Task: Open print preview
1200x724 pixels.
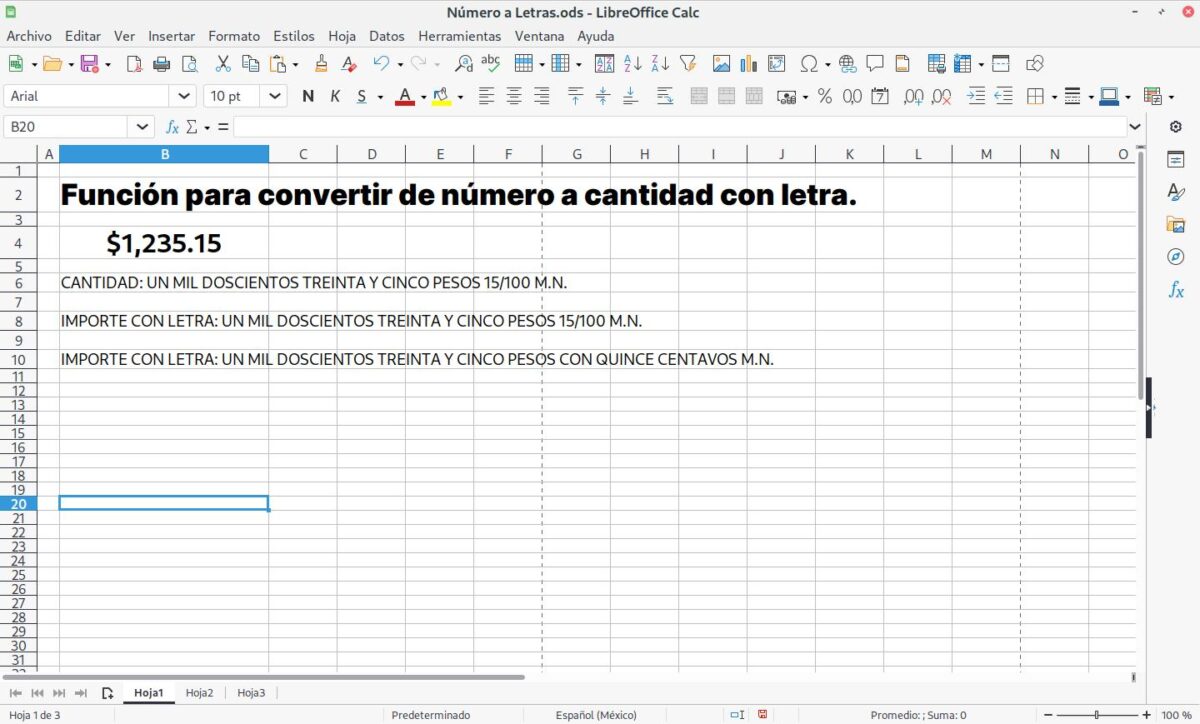Action: (189, 64)
